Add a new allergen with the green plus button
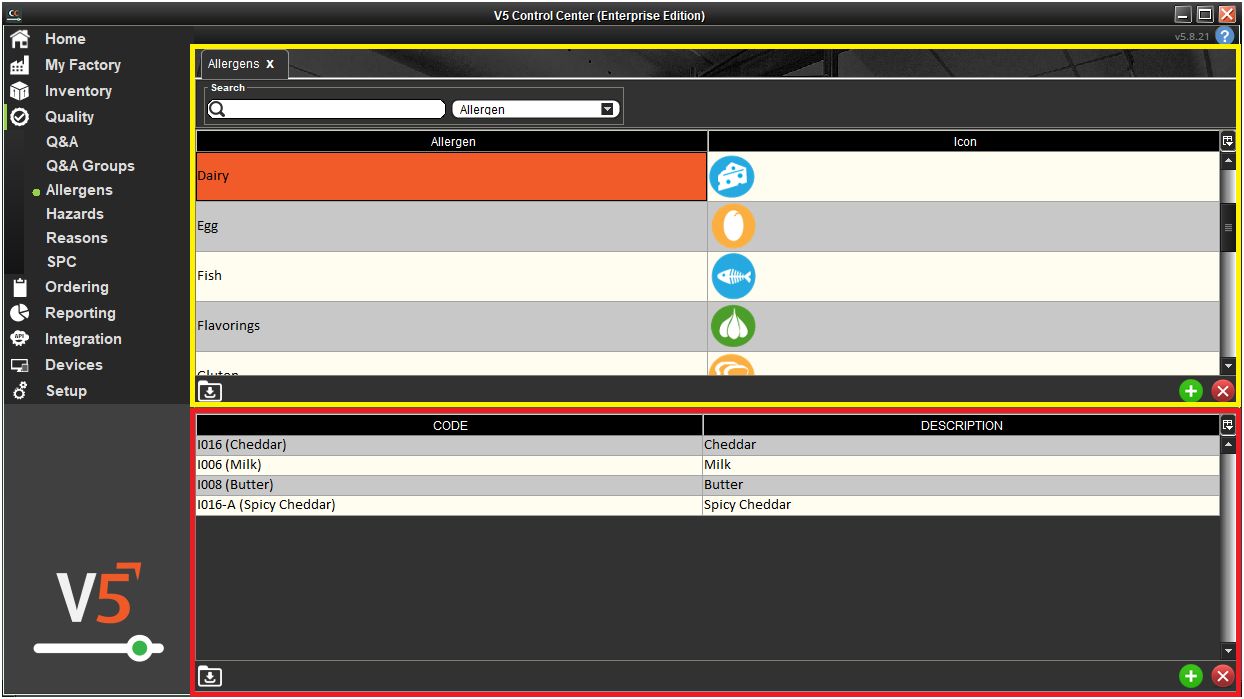Viewport: 1244px width, 699px height. point(1190,391)
